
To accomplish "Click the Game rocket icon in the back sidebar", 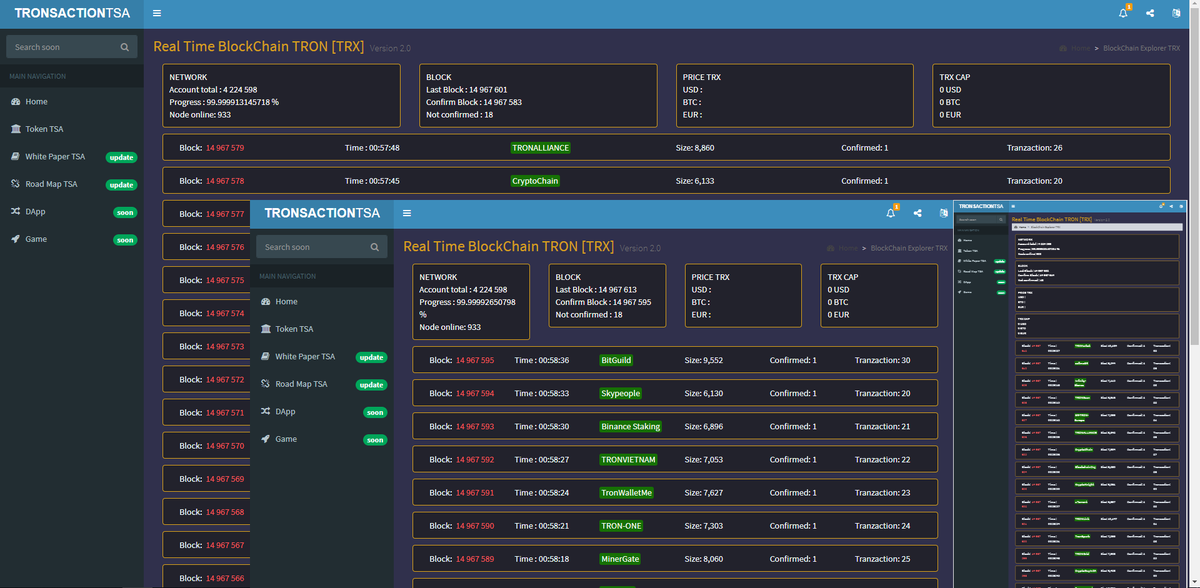I will point(16,239).
